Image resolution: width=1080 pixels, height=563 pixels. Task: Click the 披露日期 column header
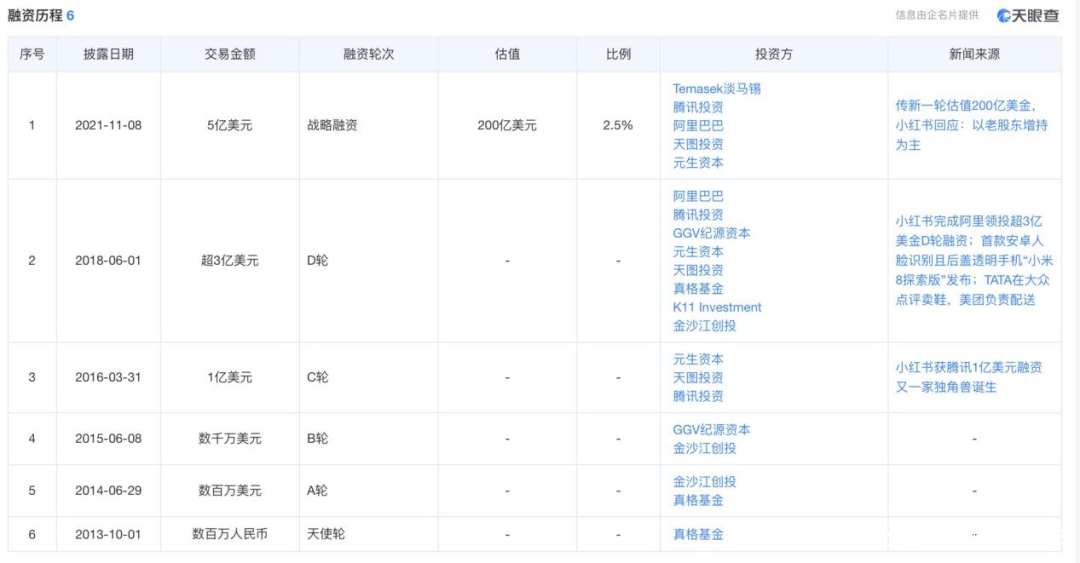click(108, 54)
